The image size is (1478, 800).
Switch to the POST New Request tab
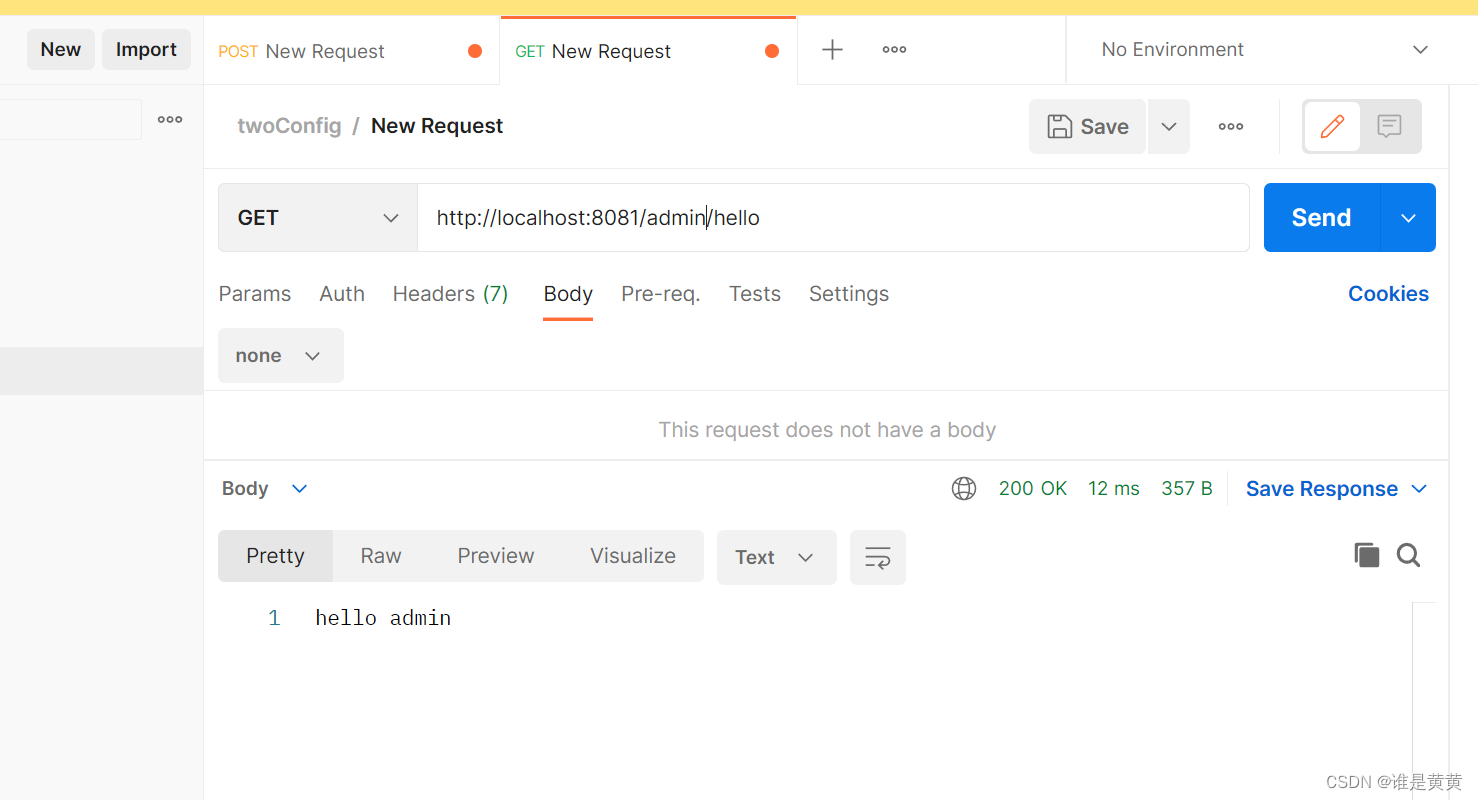pos(350,51)
